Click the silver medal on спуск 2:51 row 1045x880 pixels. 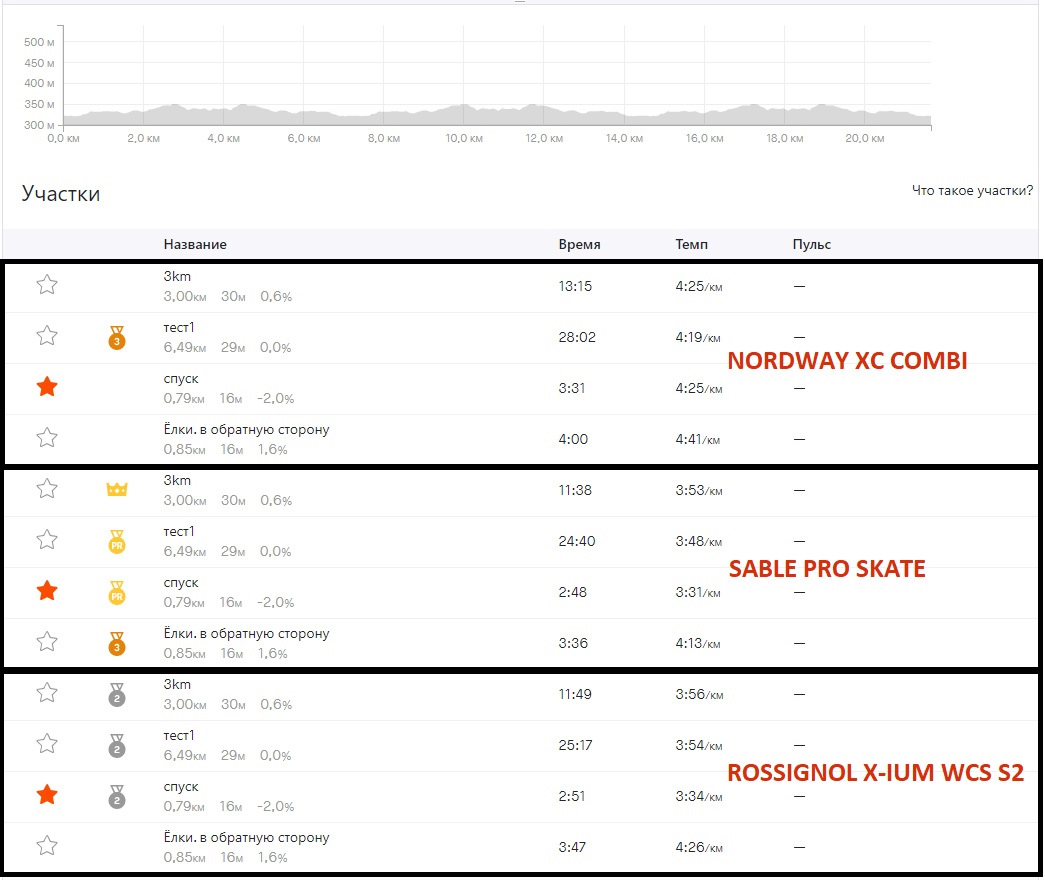117,798
